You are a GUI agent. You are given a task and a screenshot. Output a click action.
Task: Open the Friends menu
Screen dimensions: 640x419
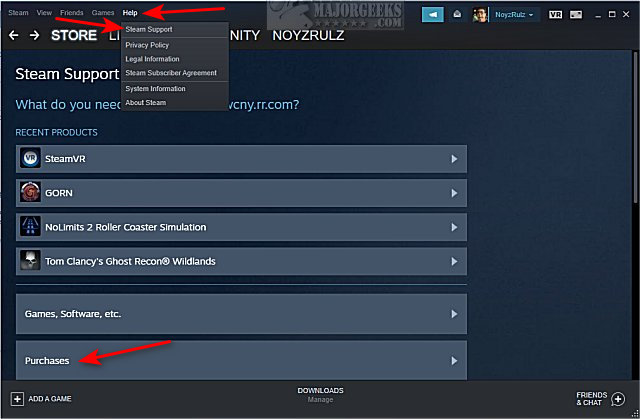click(71, 13)
